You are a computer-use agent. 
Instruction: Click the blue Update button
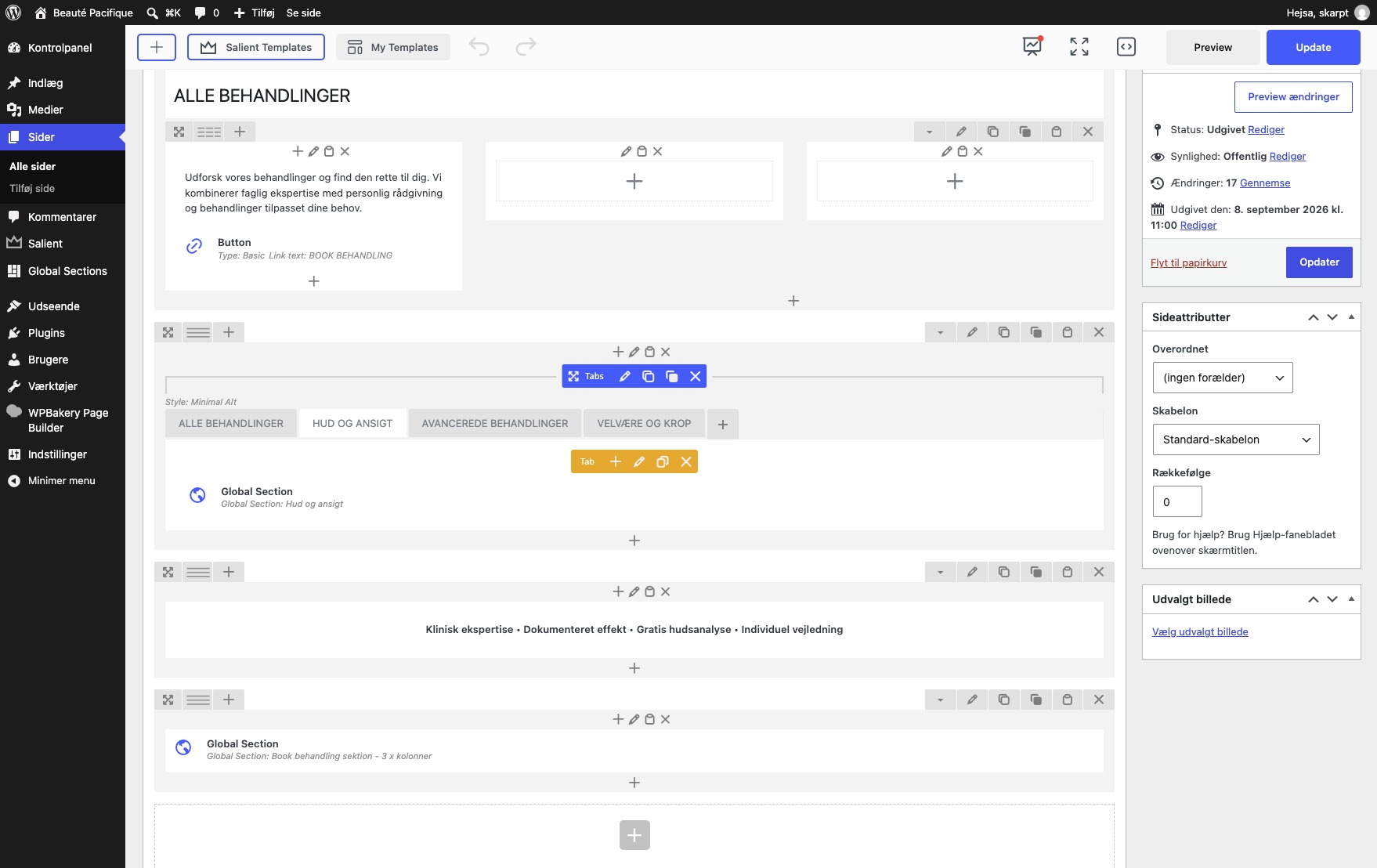point(1314,47)
